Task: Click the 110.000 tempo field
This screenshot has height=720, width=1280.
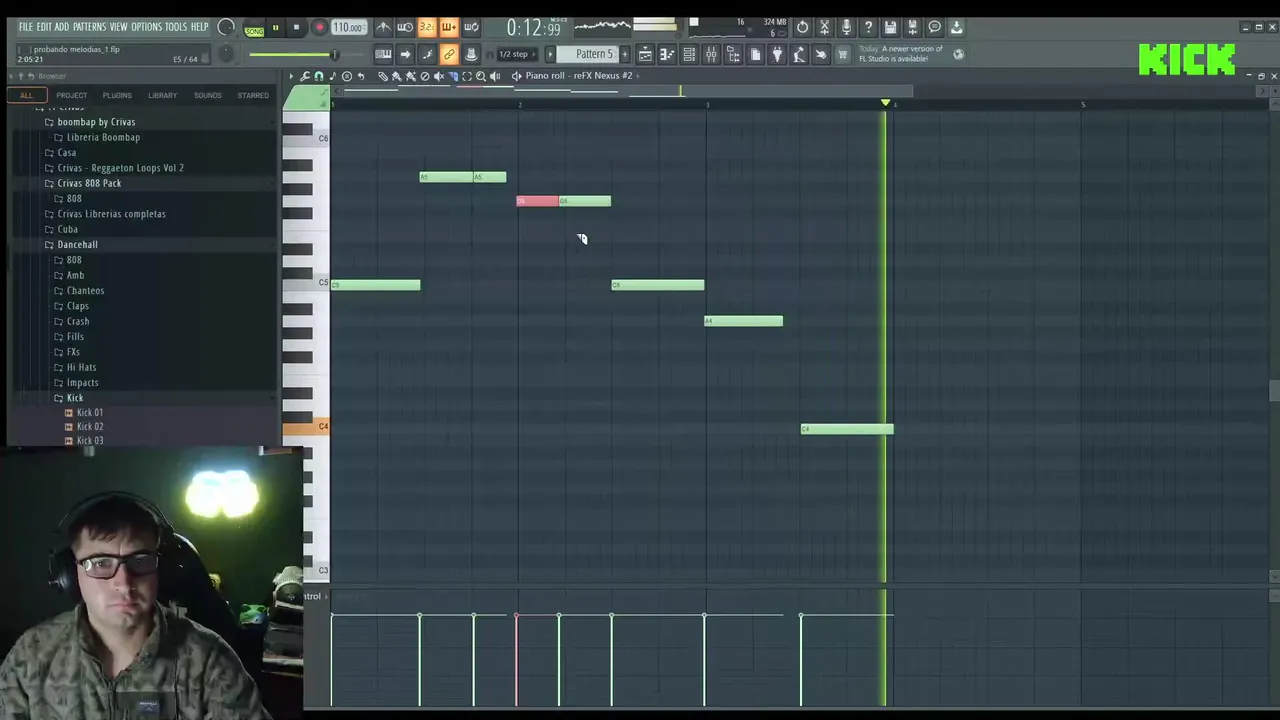Action: [347, 27]
